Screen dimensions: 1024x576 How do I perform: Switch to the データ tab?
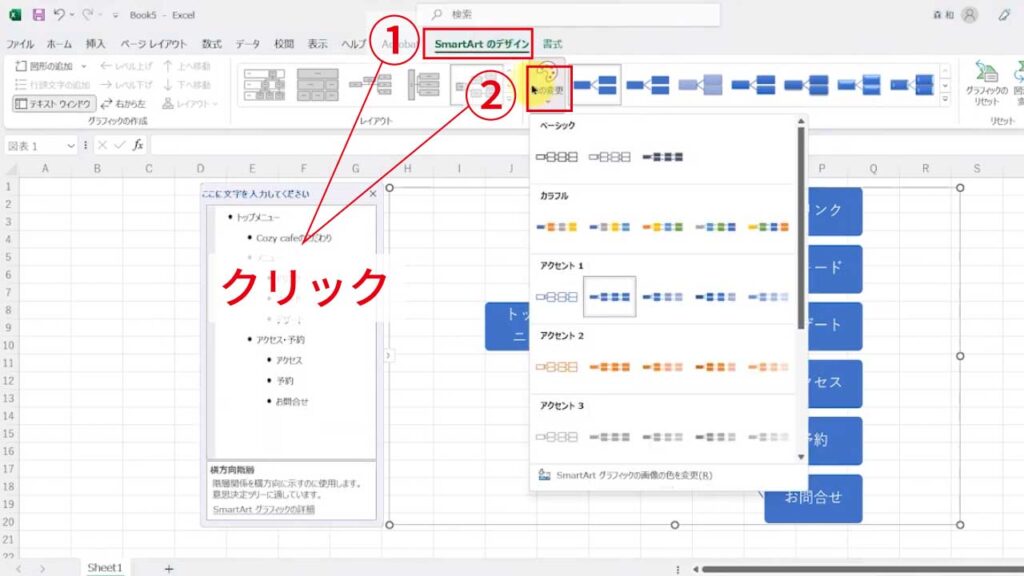(x=248, y=44)
